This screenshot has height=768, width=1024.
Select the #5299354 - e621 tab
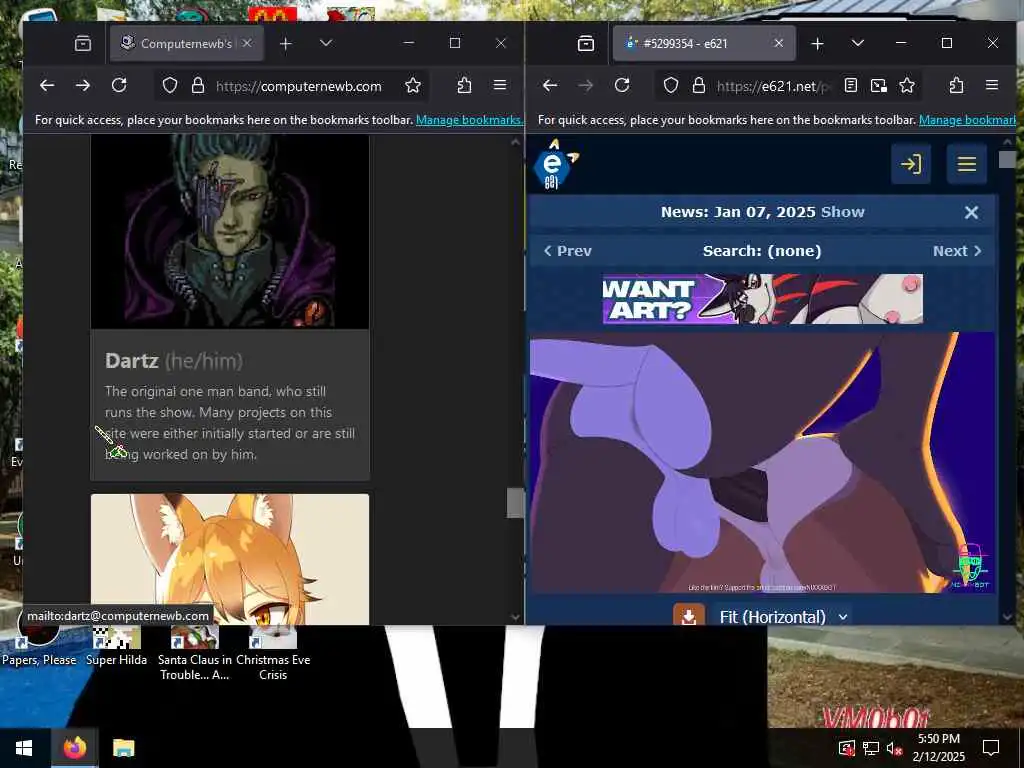click(x=704, y=43)
